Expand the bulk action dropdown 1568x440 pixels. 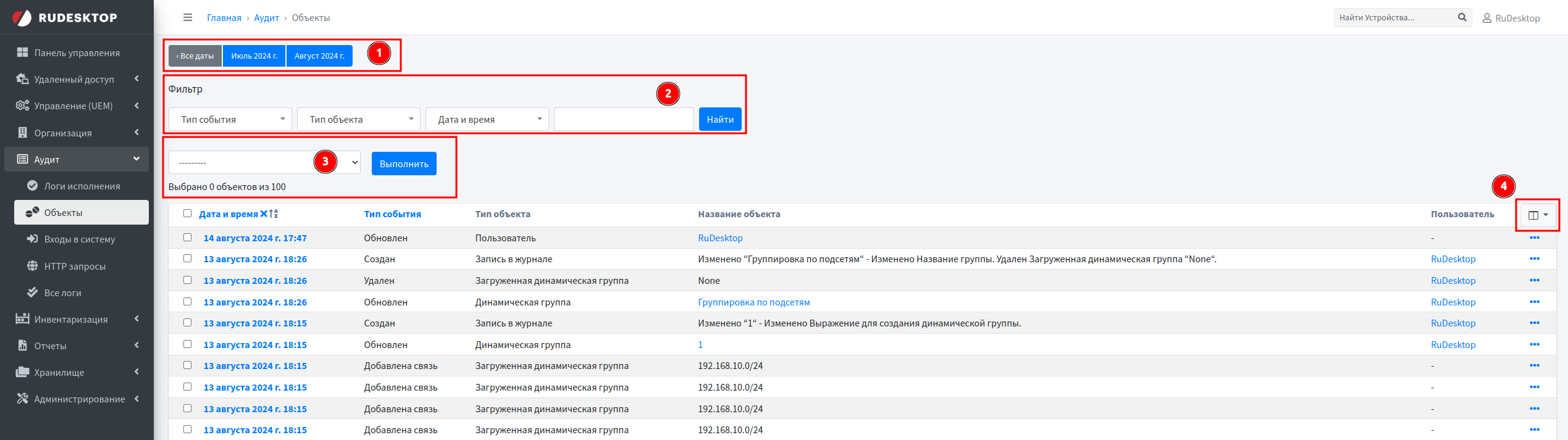pos(264,163)
